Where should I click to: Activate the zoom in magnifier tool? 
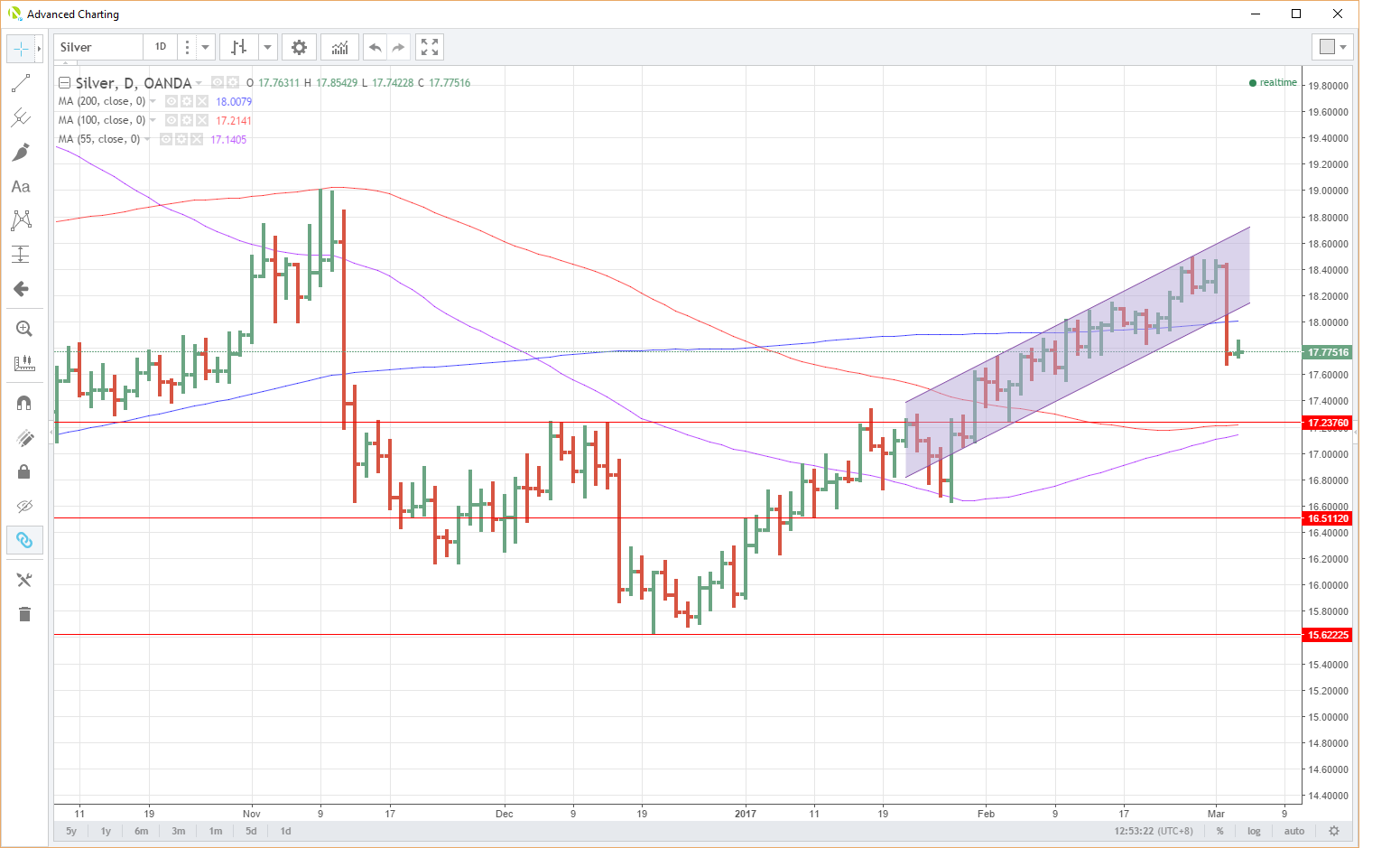pyautogui.click(x=24, y=329)
